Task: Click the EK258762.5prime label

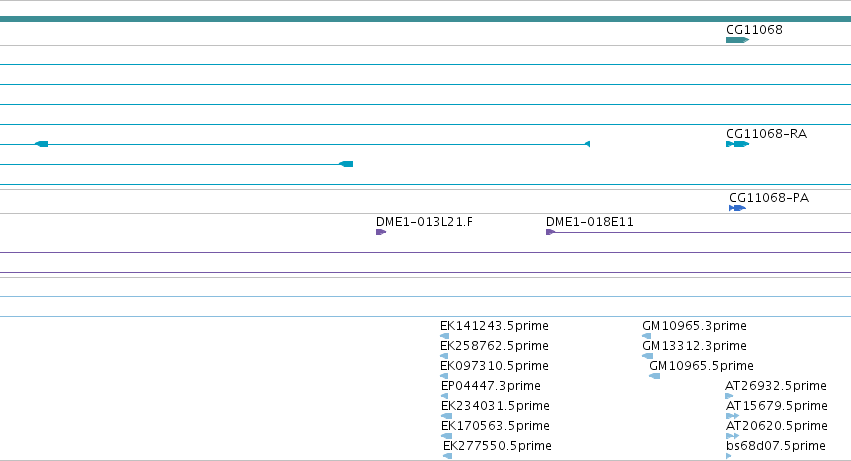Action: (494, 346)
